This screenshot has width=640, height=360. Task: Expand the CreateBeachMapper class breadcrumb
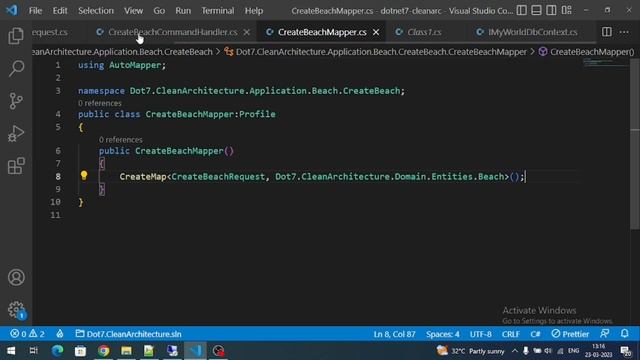click(381, 52)
